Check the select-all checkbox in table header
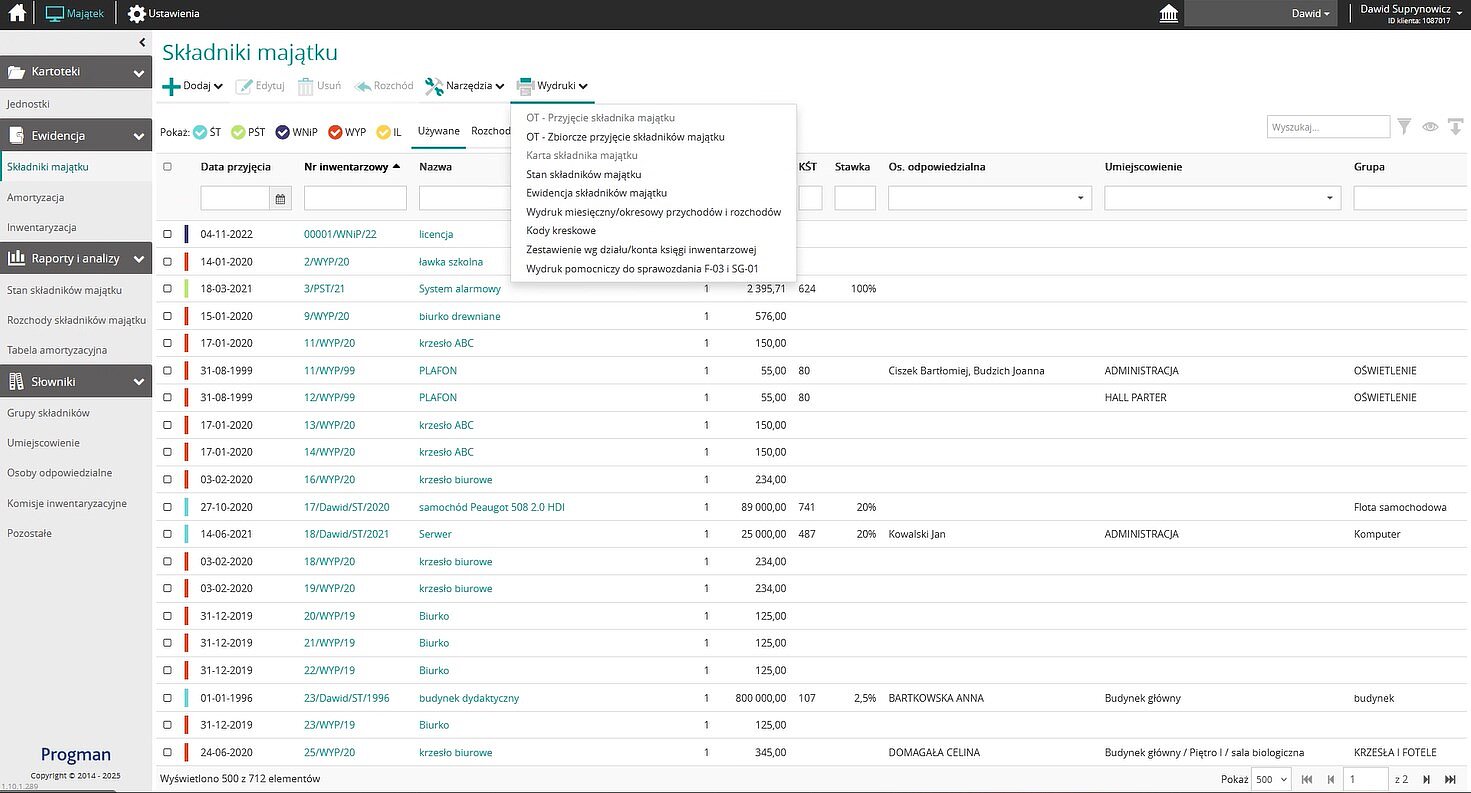The image size is (1471, 793). tap(168, 167)
